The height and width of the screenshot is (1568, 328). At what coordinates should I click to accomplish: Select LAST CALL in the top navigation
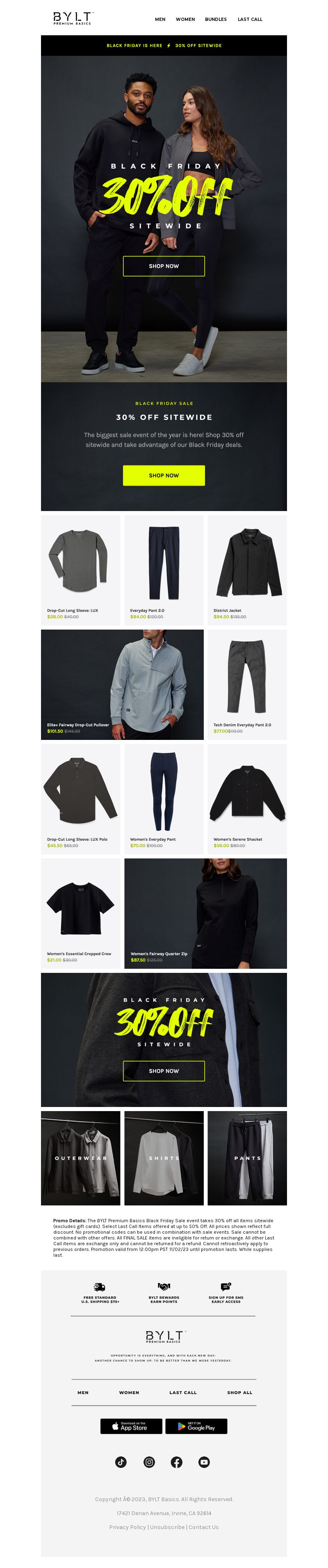250,19
